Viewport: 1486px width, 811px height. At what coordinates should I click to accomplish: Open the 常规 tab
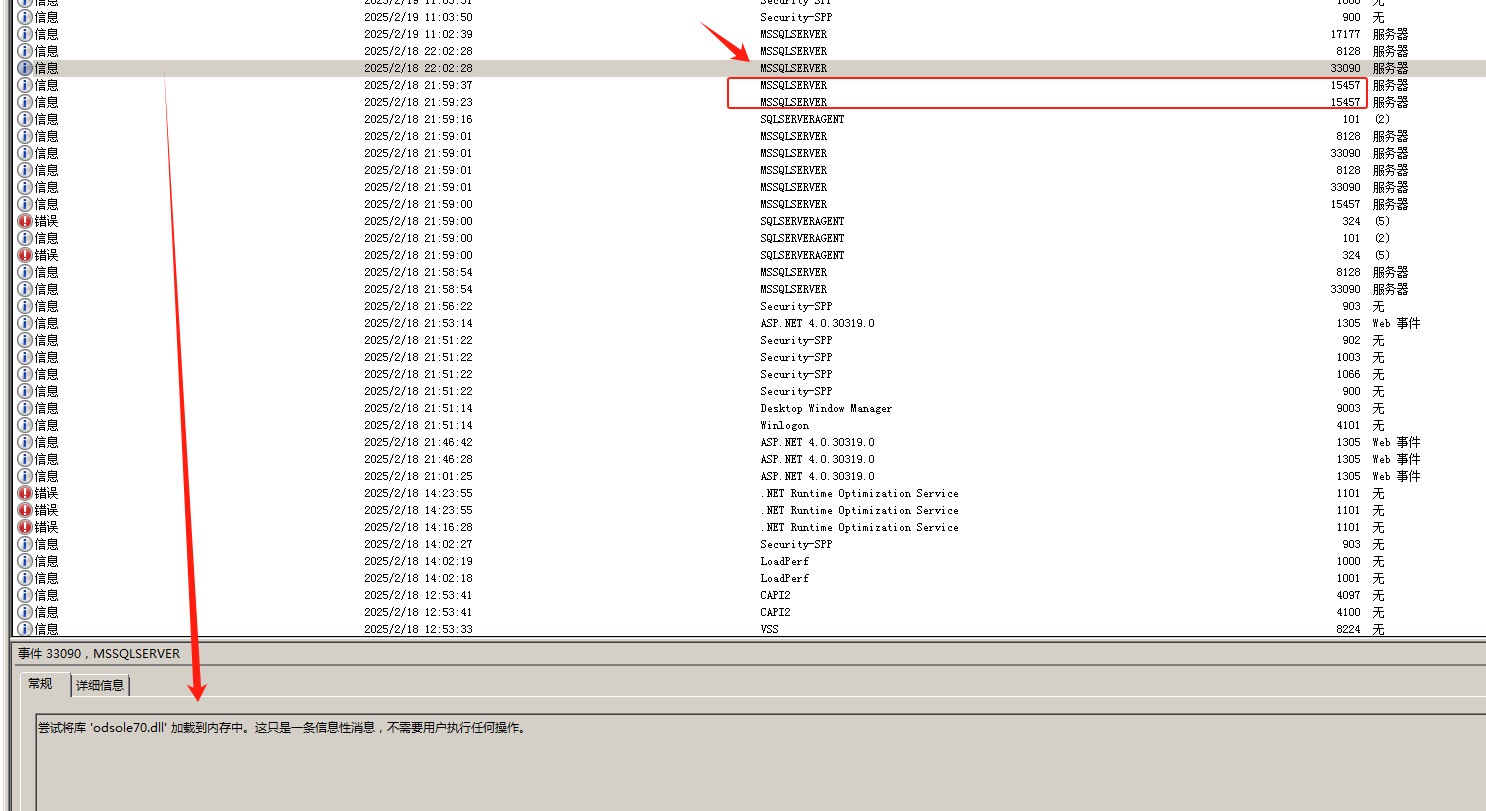[x=40, y=684]
